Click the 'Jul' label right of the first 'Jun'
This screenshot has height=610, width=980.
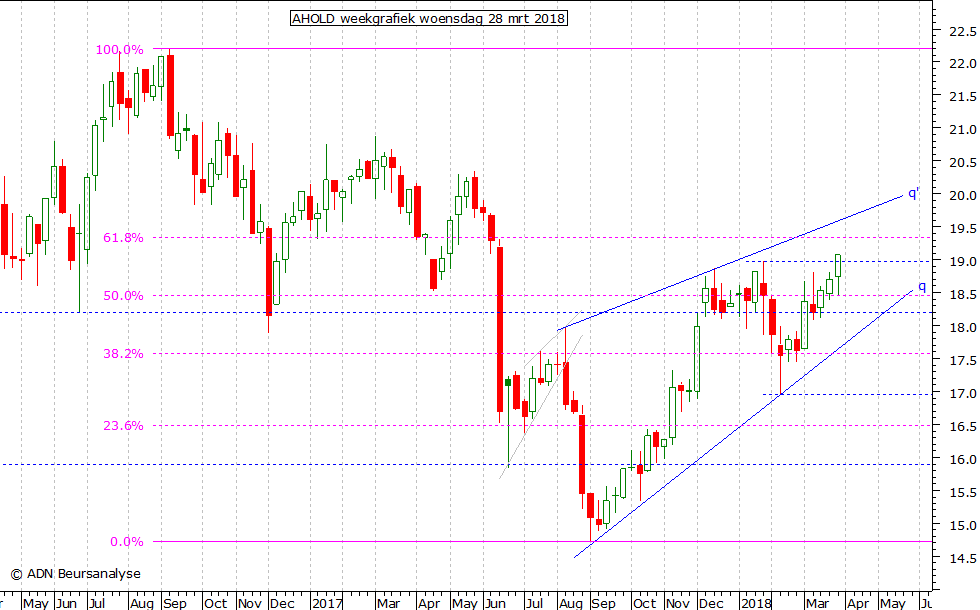pyautogui.click(x=97, y=603)
